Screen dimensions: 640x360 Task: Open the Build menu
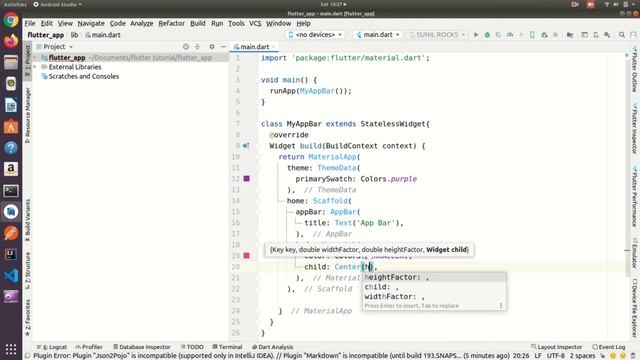pyautogui.click(x=198, y=23)
